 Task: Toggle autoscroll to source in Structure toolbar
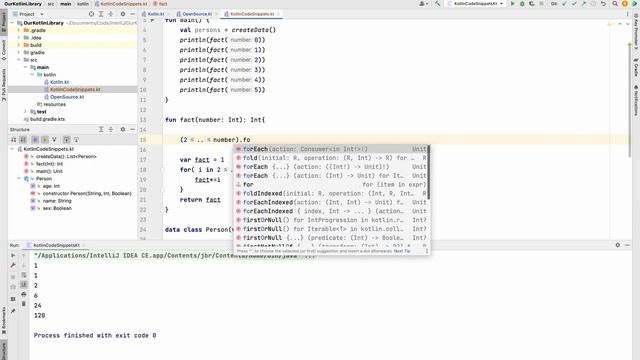click(67, 140)
